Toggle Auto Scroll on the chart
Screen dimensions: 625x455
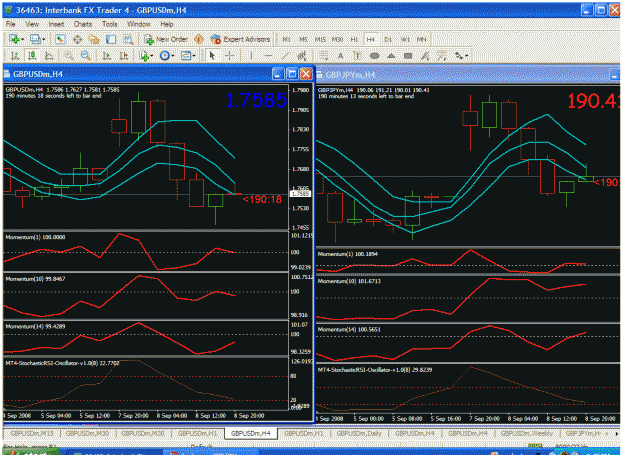tap(106, 55)
